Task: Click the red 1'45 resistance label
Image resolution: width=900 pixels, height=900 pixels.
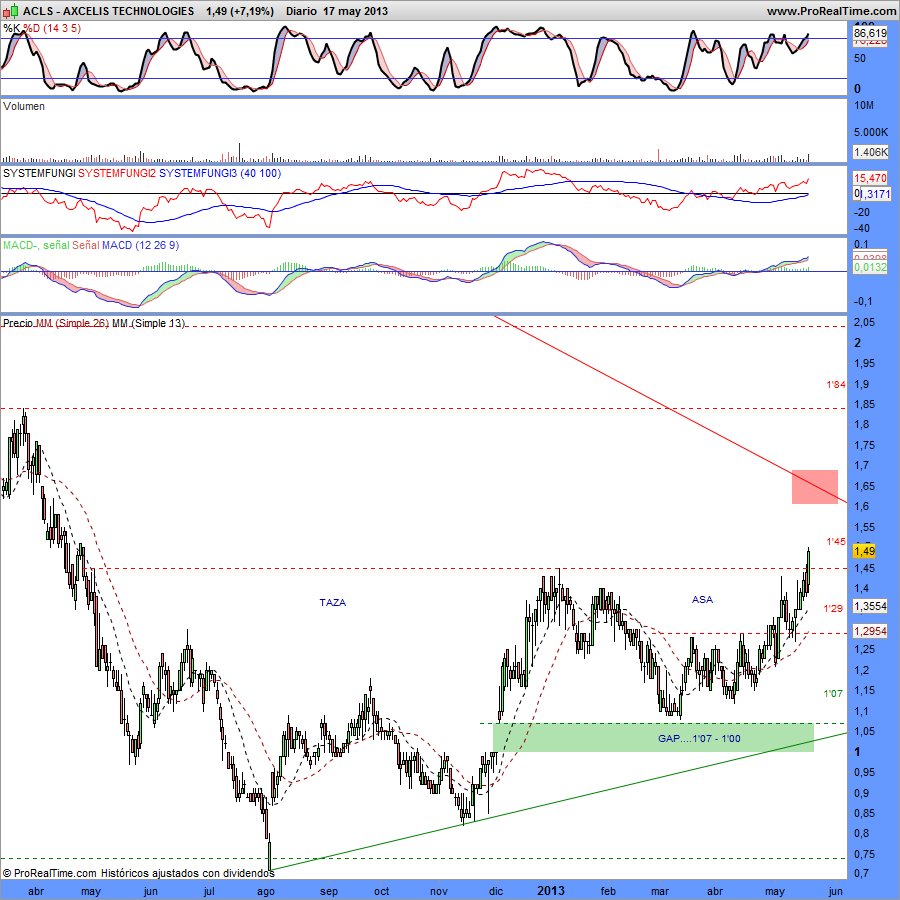Action: coord(836,541)
